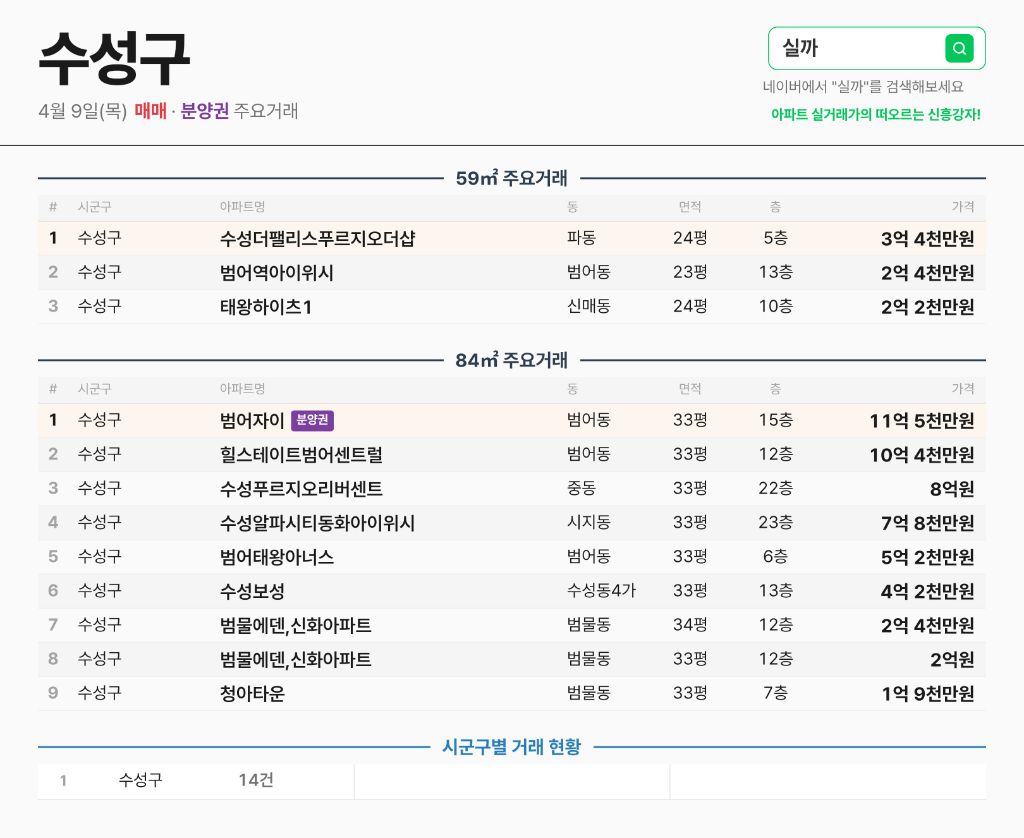
Task: Select the purple 분양권 label in the subtitle
Action: click(x=204, y=111)
